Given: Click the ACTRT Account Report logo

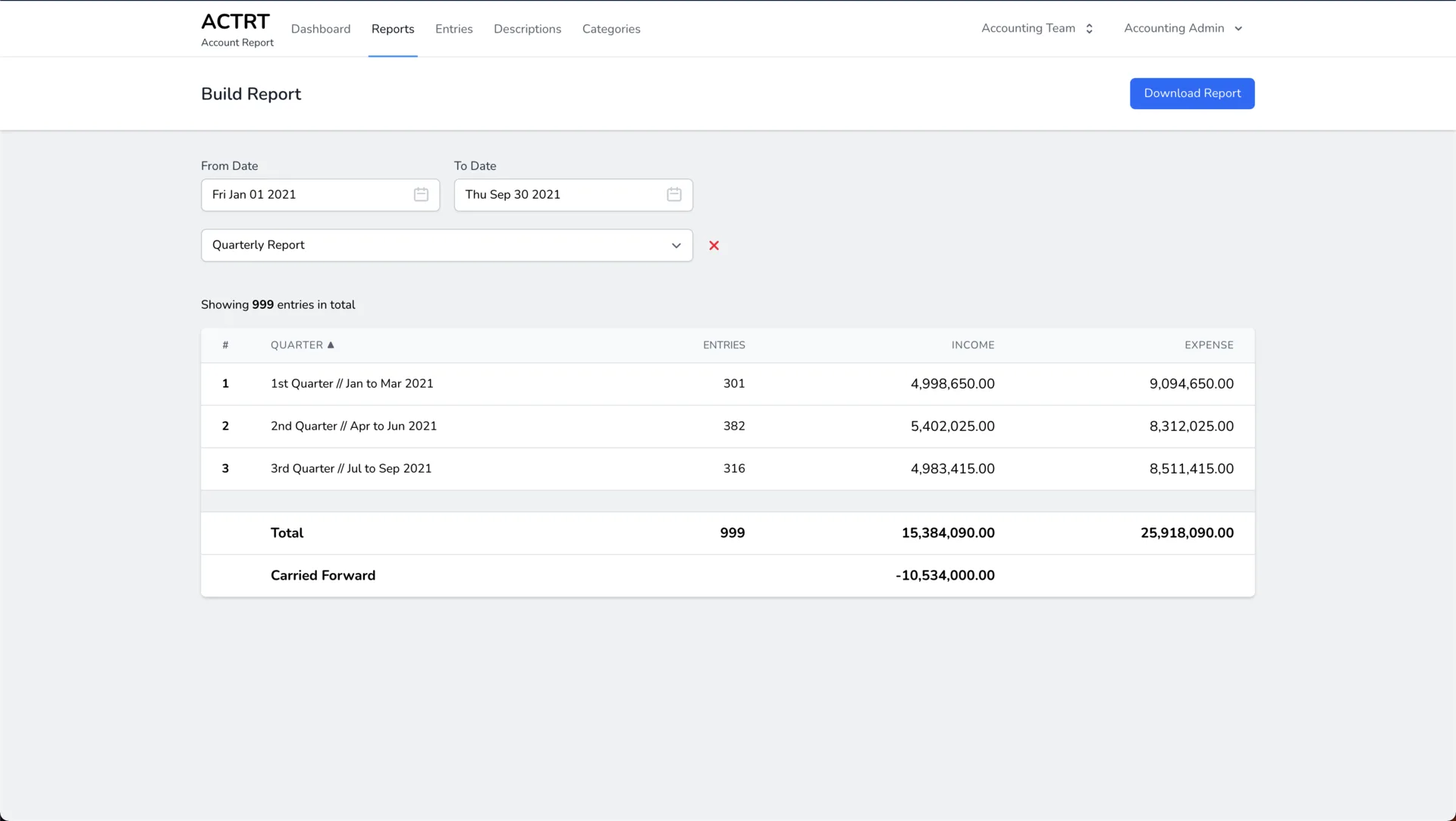Looking at the screenshot, I should 237,30.
